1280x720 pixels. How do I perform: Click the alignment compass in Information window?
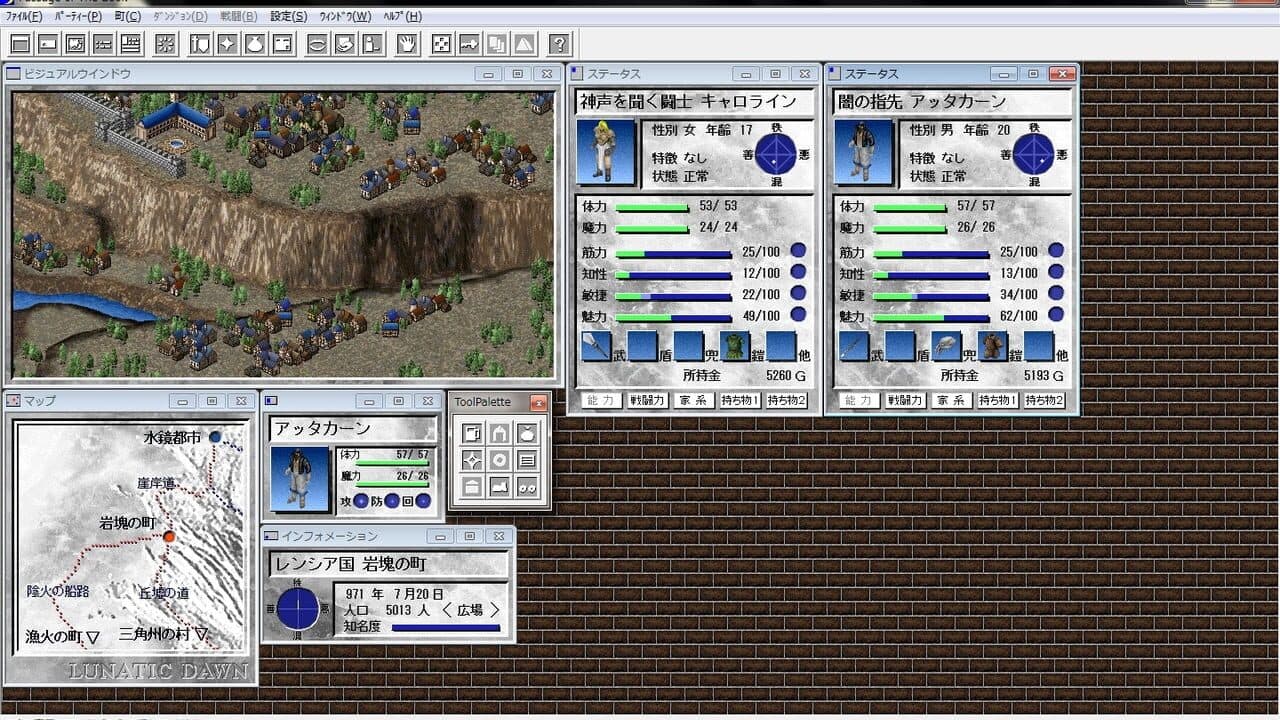click(298, 608)
